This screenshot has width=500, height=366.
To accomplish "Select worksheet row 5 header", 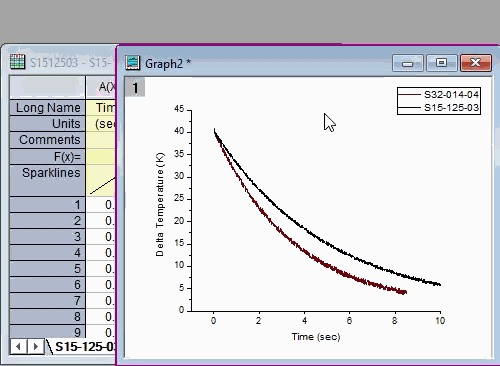I will pos(47,269).
